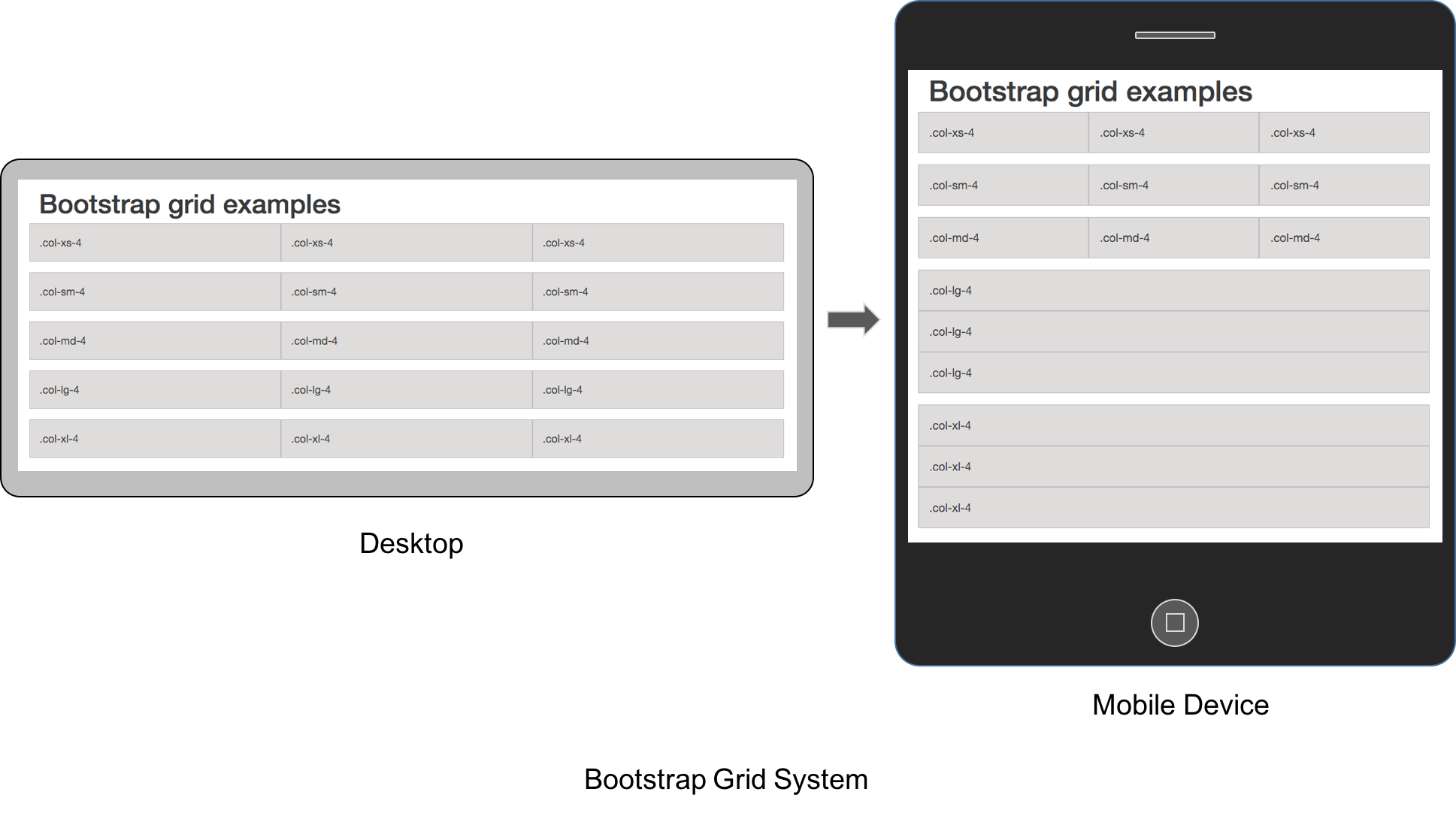1456x813 pixels.
Task: Tap middle .col-xs-4 cell on mobile
Action: [1173, 132]
